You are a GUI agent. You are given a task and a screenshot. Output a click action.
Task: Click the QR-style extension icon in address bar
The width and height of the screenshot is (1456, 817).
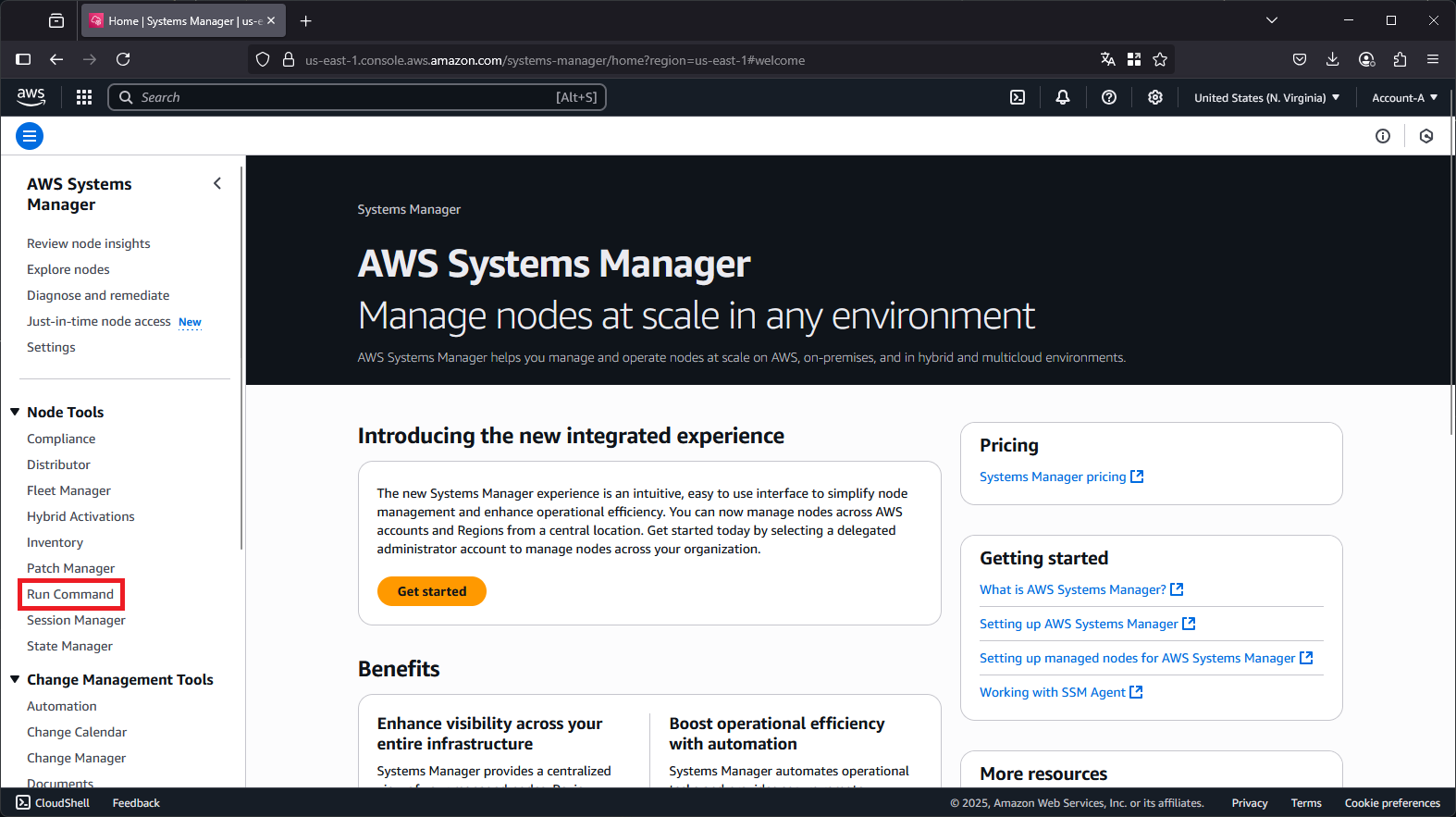1134,59
